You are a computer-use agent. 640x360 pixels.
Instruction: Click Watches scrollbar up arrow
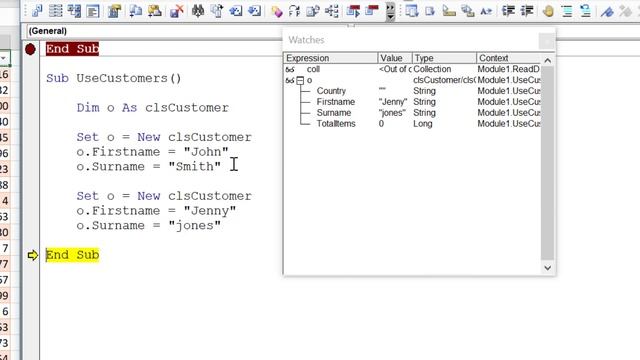[x=548, y=61]
